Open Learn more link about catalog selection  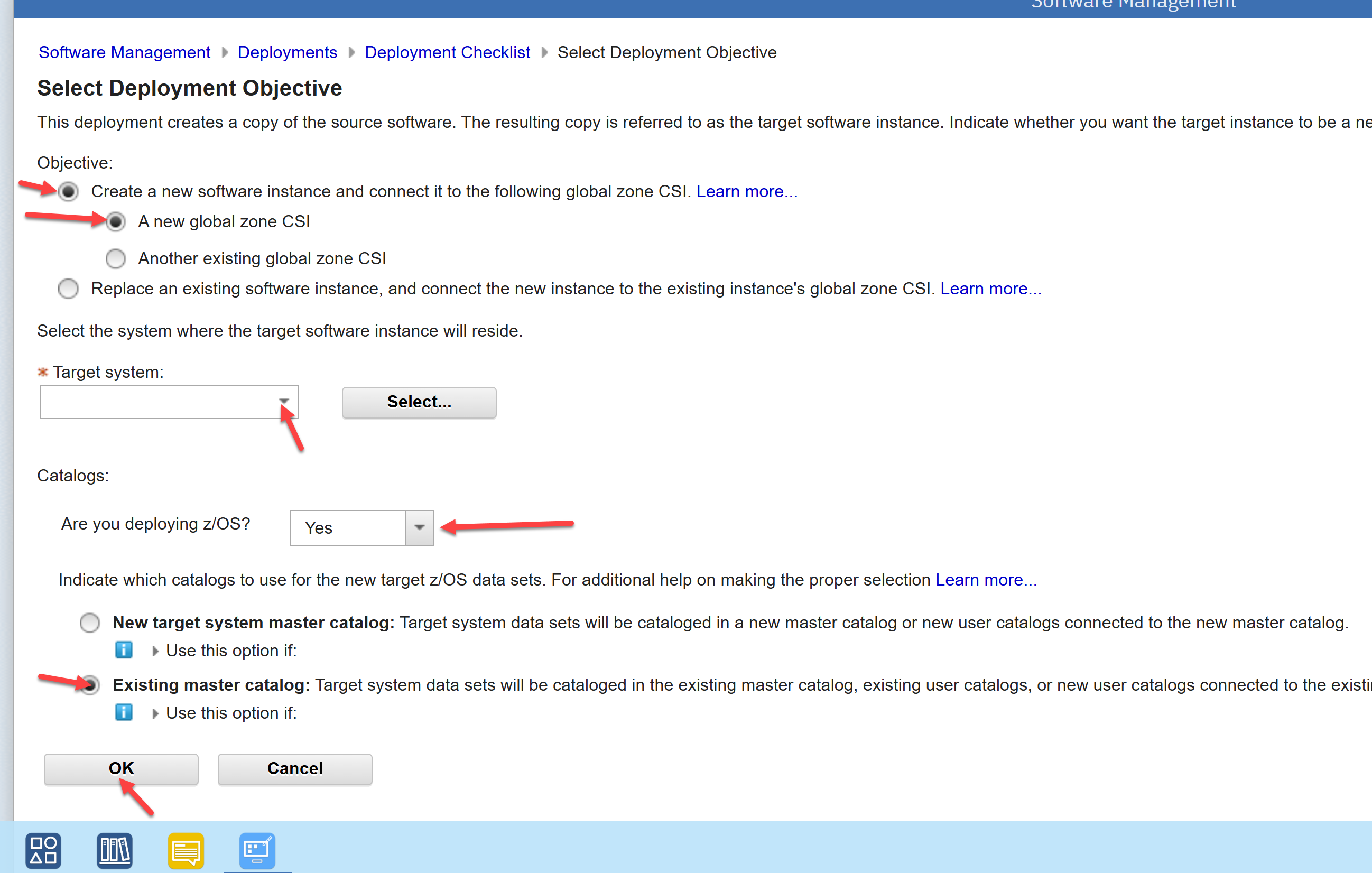click(986, 580)
